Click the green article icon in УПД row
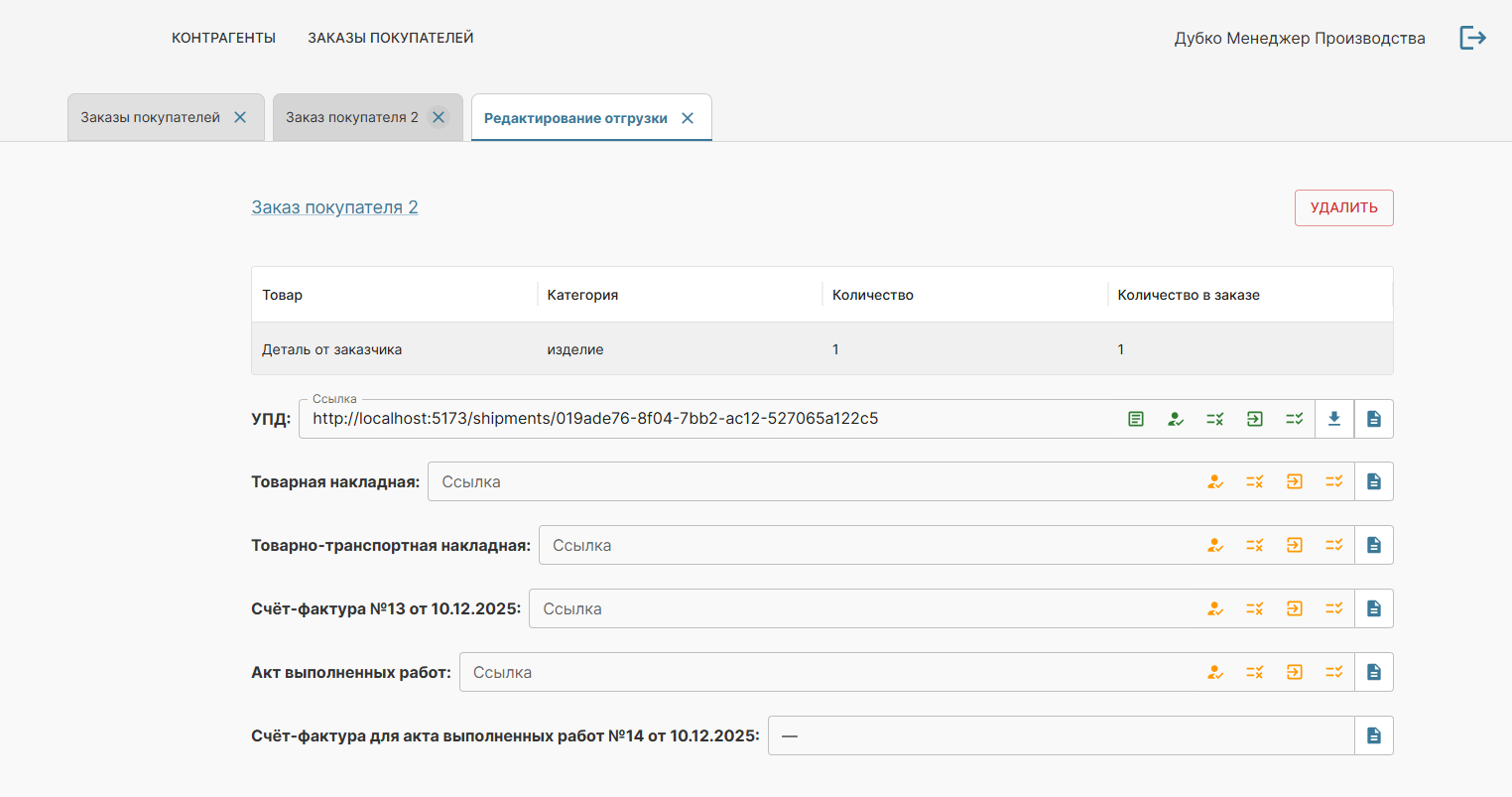Viewport: 1512px width, 797px height. point(1136,419)
